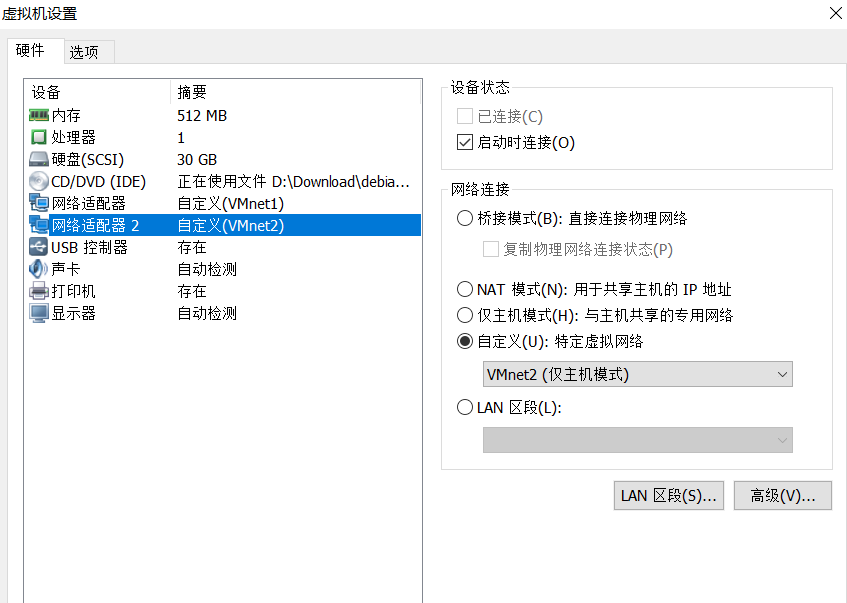
Task: Choose the NAT 模式 radio option
Action: point(464,290)
